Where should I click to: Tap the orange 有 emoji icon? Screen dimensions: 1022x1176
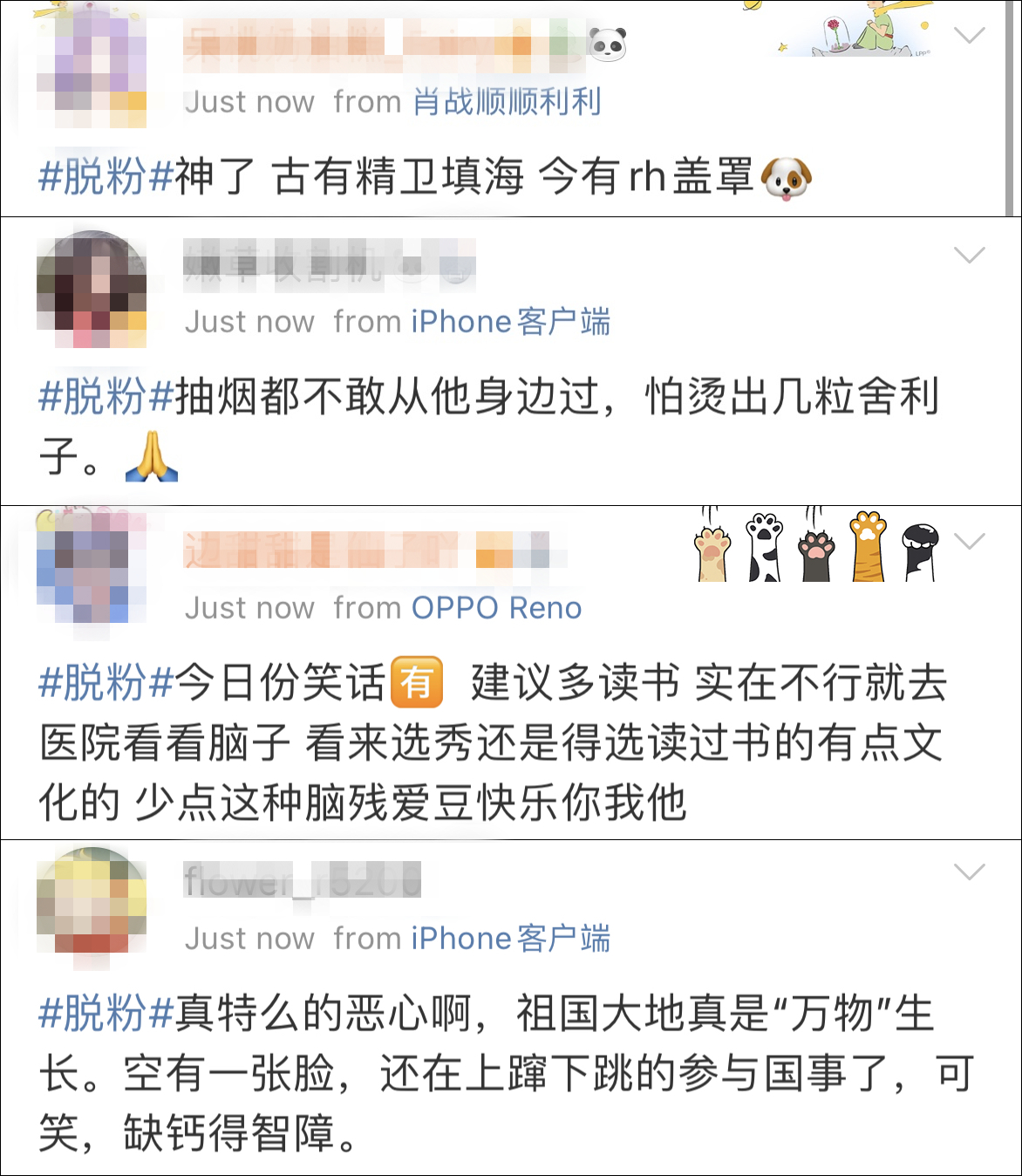[417, 682]
